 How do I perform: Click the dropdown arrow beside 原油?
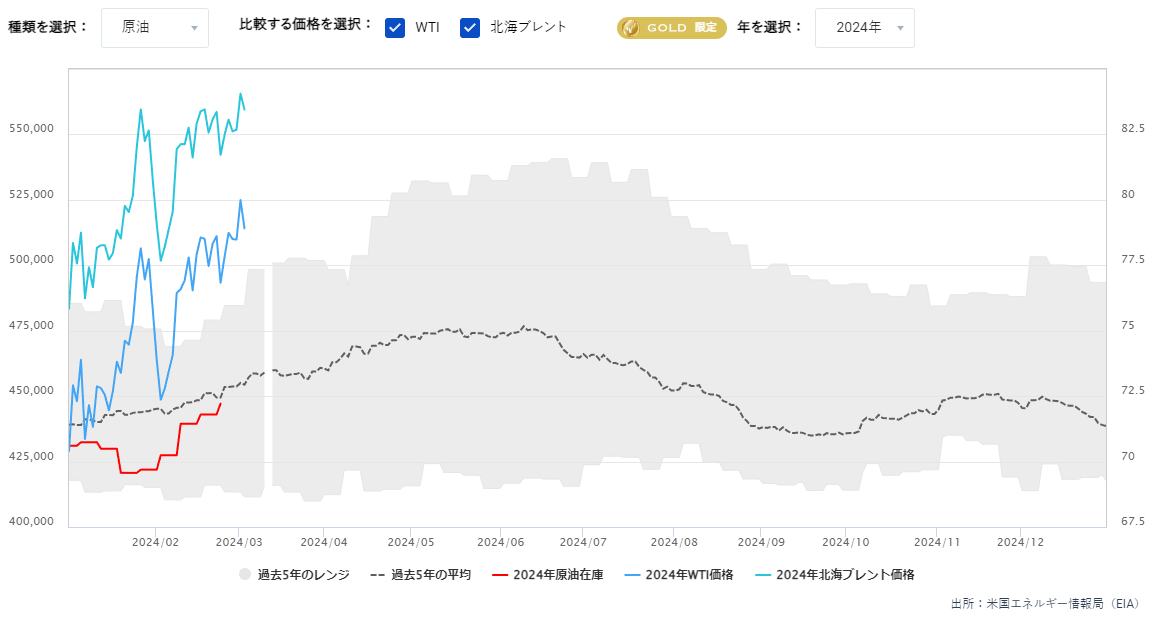(x=194, y=29)
